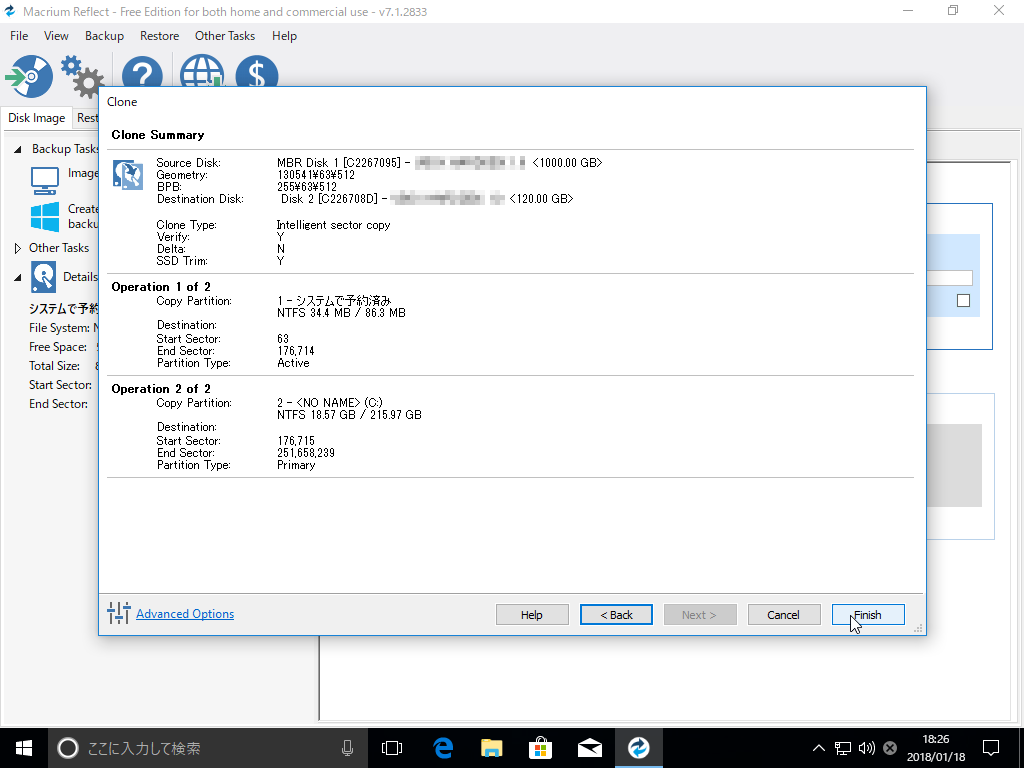The height and width of the screenshot is (768, 1024).
Task: Click the taskbar clock and date
Action: point(935,748)
